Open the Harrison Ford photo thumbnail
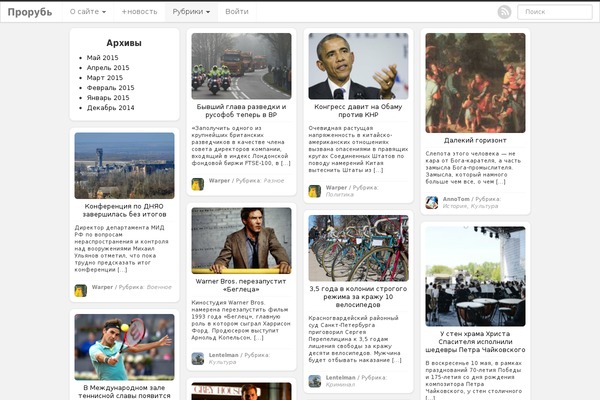Screen dimensions: 600x400 point(241,241)
